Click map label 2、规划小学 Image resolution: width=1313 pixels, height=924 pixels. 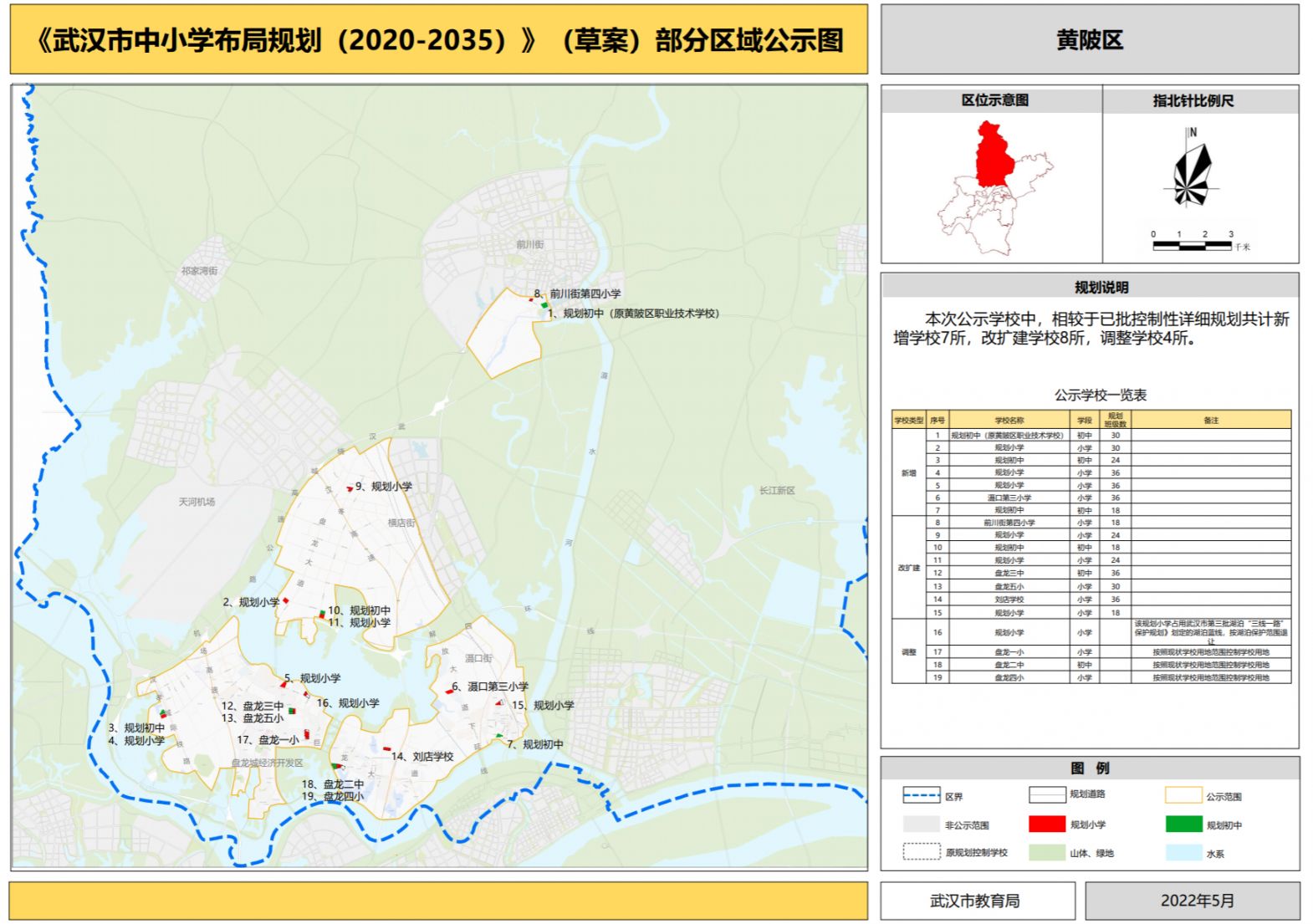tap(251, 602)
